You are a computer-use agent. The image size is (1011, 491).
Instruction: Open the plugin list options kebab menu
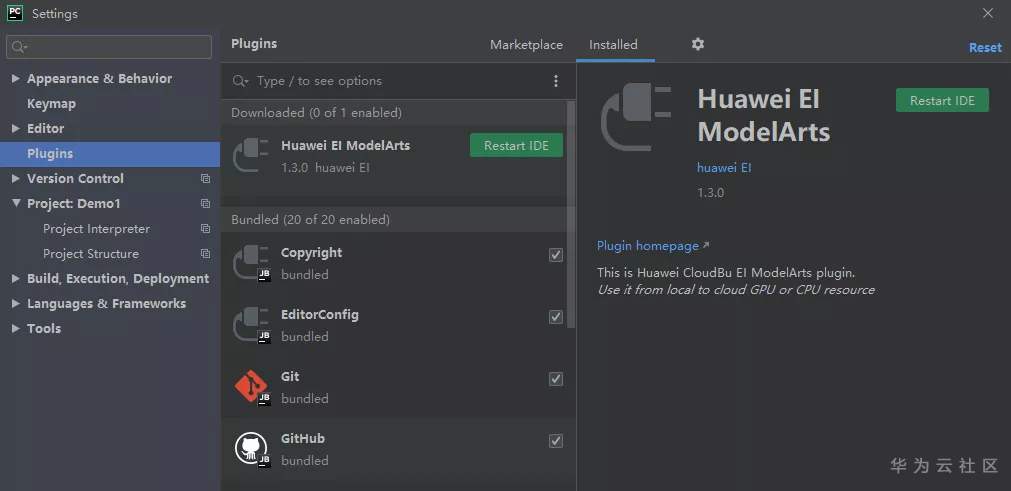(556, 81)
